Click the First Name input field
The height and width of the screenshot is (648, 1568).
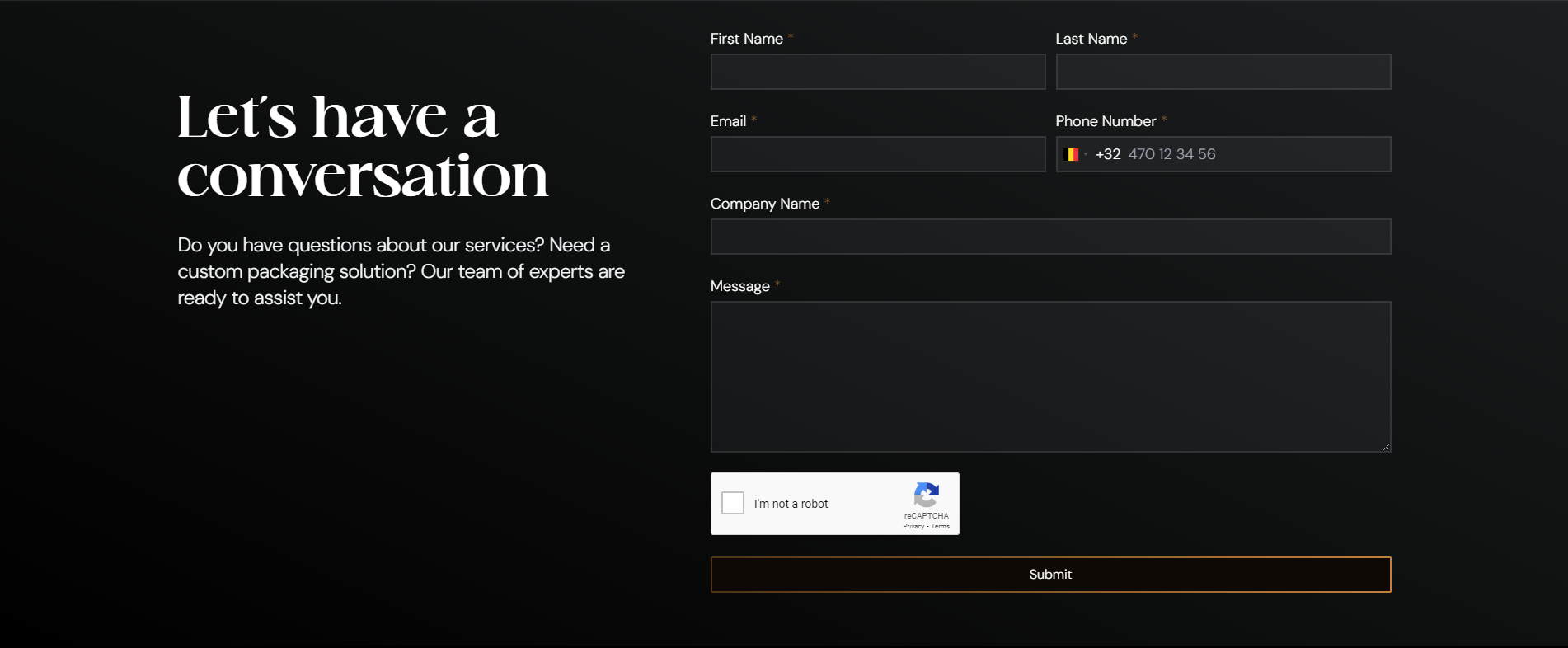(x=877, y=72)
